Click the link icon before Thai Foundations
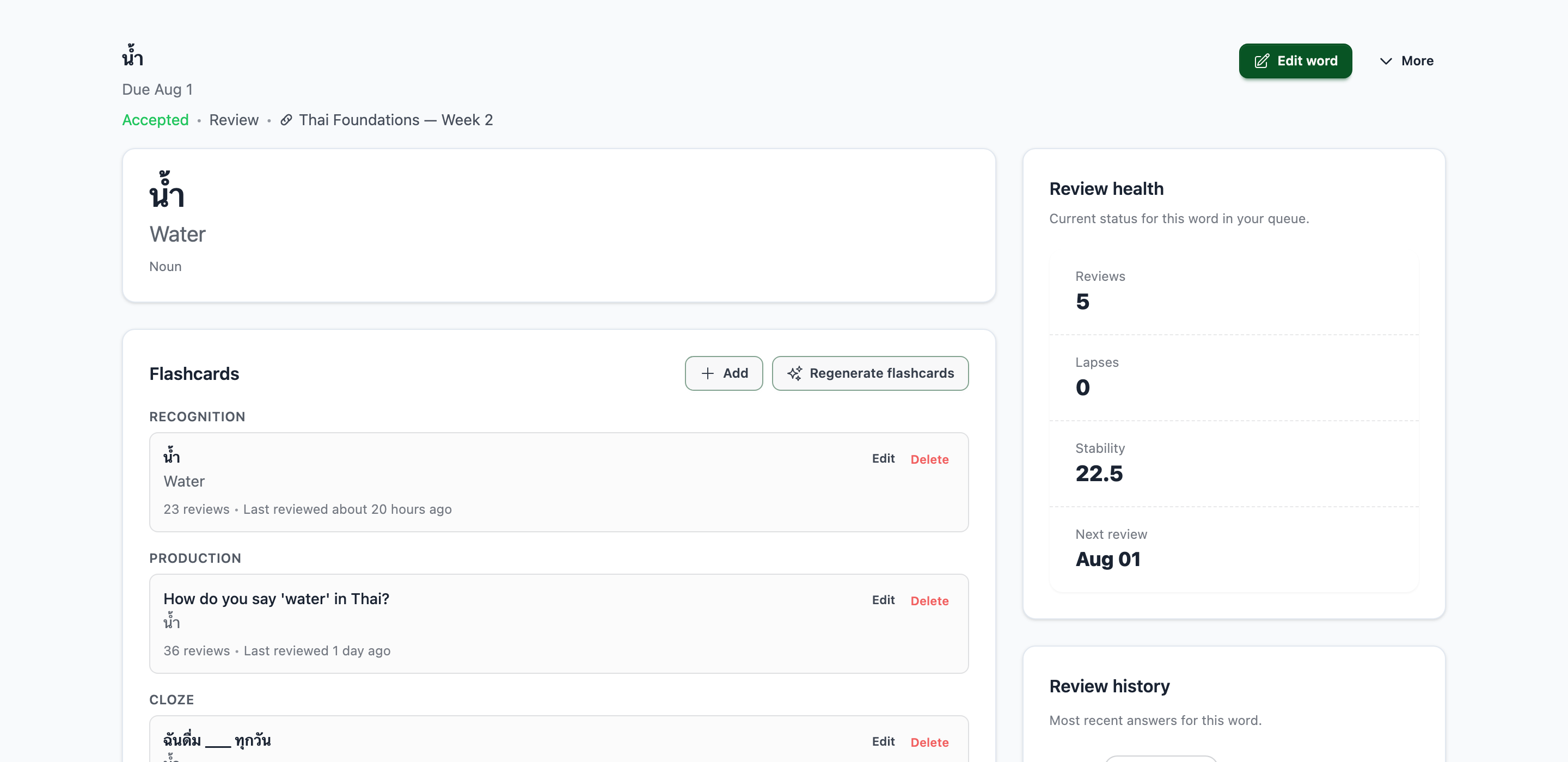Viewport: 1568px width, 762px height. click(x=286, y=120)
